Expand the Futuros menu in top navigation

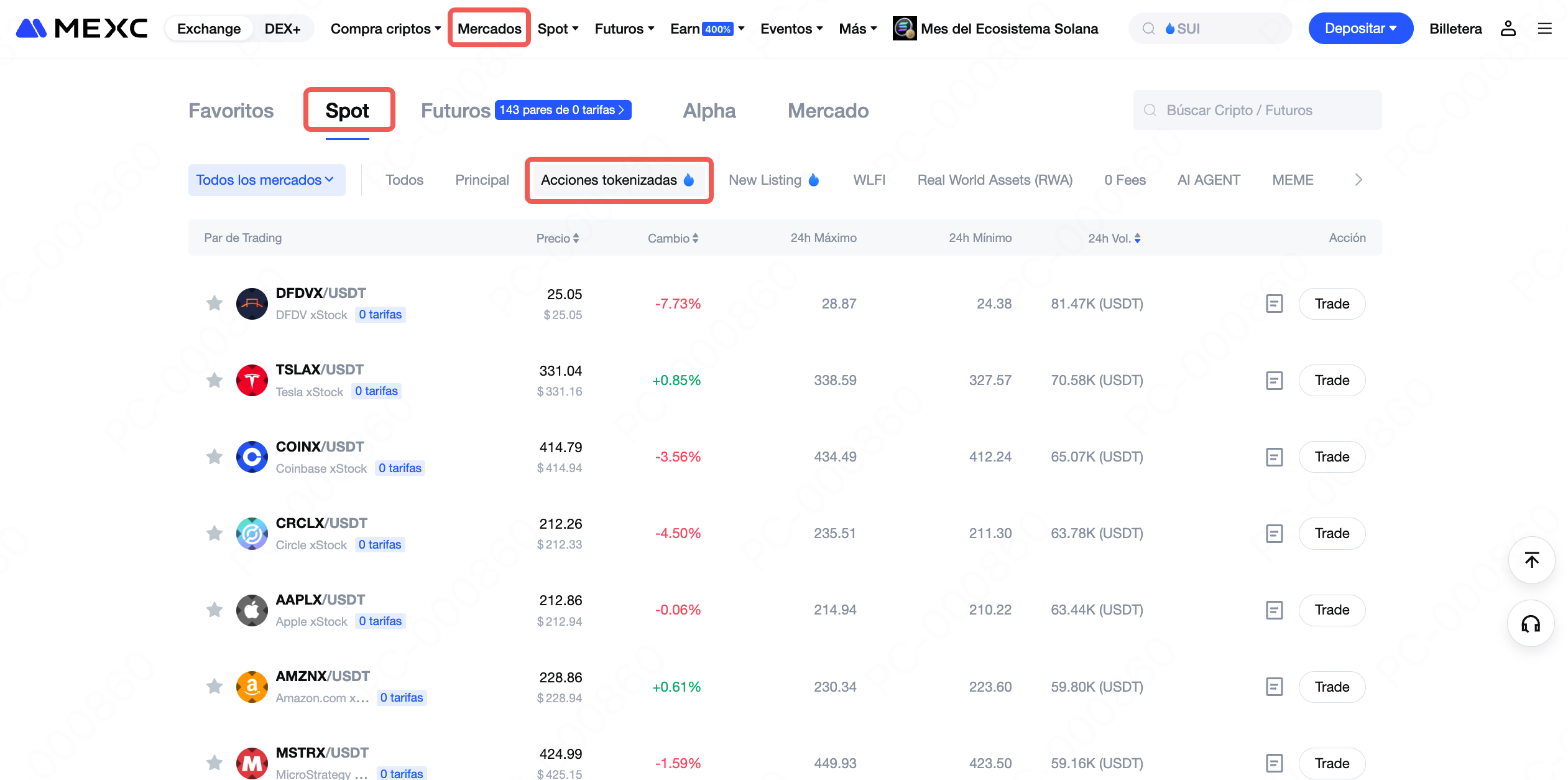tap(624, 29)
